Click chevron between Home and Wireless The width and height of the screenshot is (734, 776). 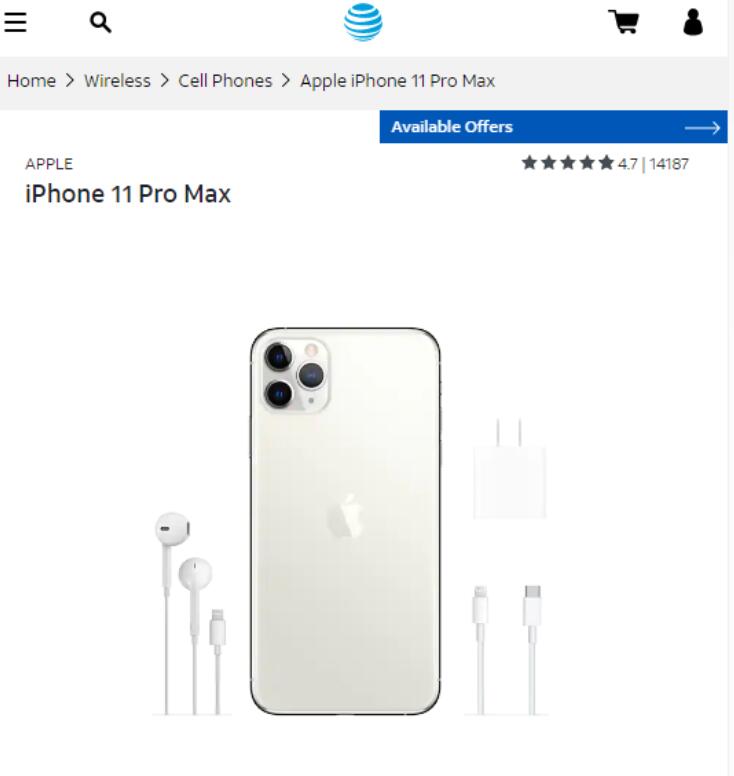(x=70, y=80)
